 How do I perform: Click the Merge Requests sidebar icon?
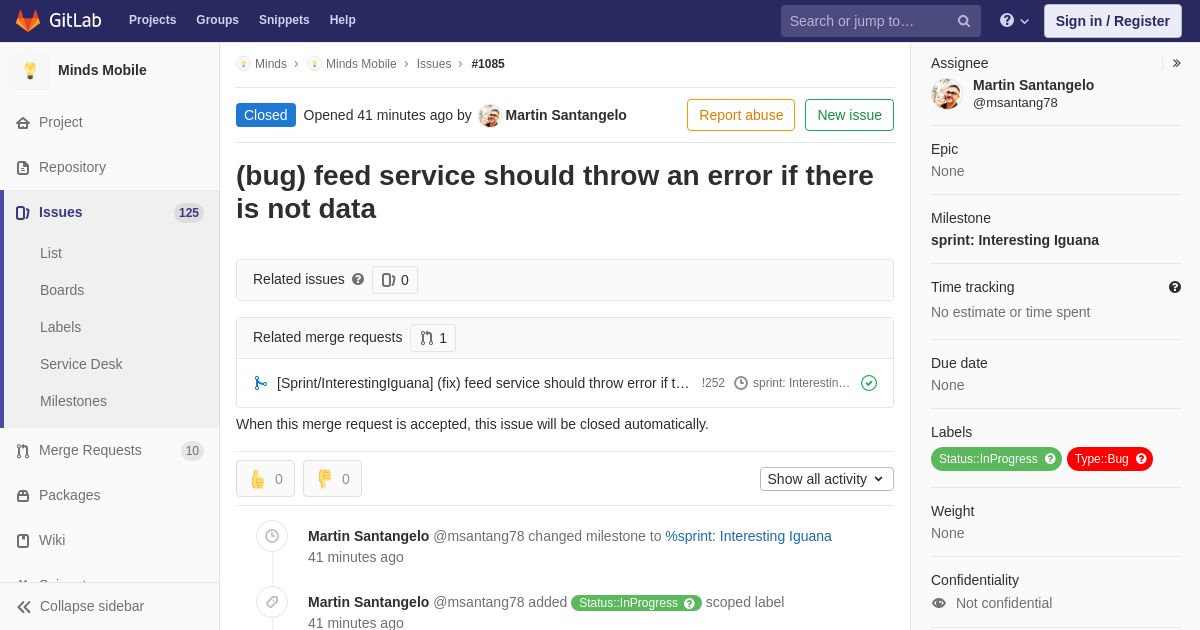click(23, 451)
